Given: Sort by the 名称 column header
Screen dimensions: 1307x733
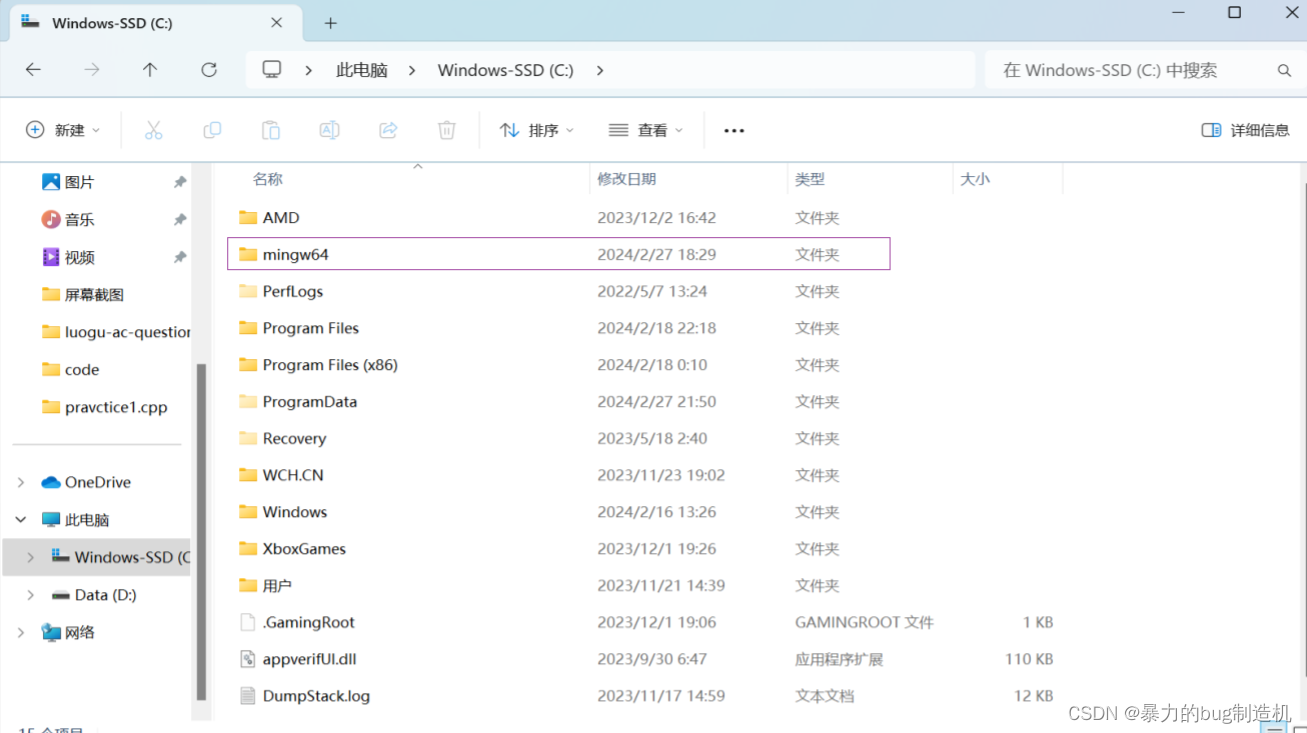Looking at the screenshot, I should (268, 179).
